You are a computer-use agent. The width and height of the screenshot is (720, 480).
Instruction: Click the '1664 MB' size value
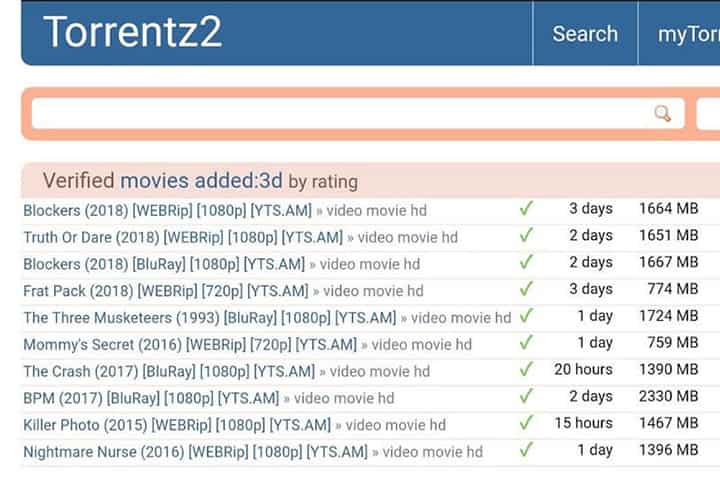click(669, 208)
